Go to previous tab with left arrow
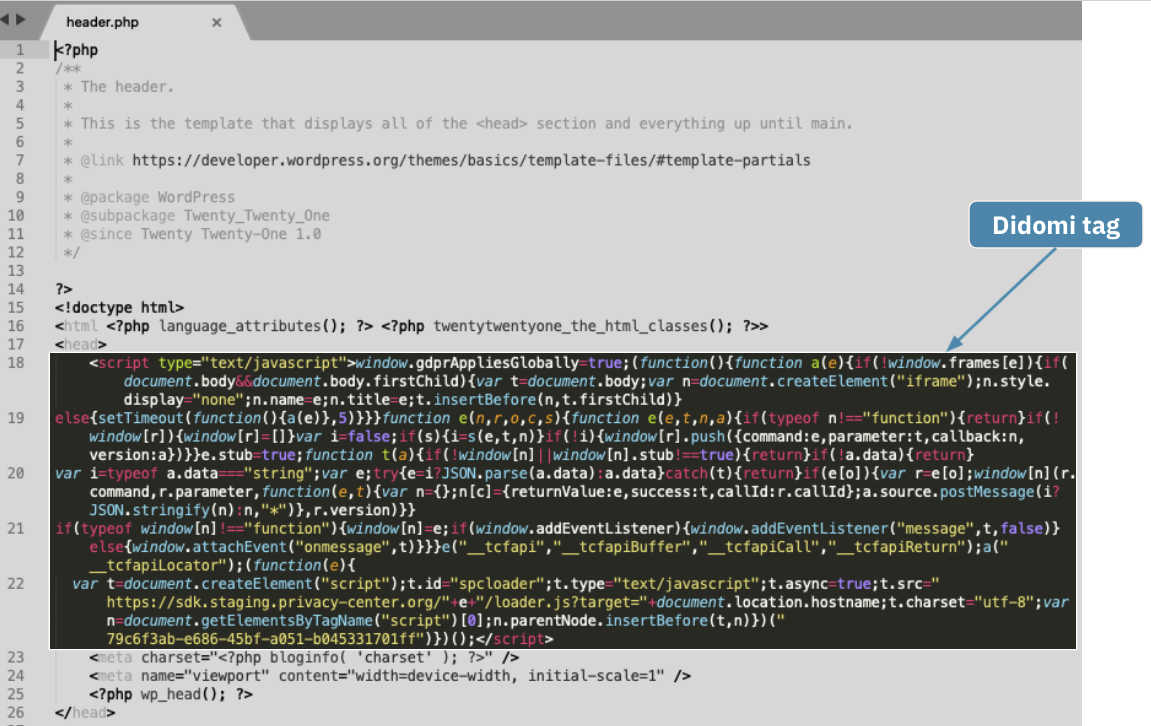The height and width of the screenshot is (726, 1151). [x=4, y=20]
